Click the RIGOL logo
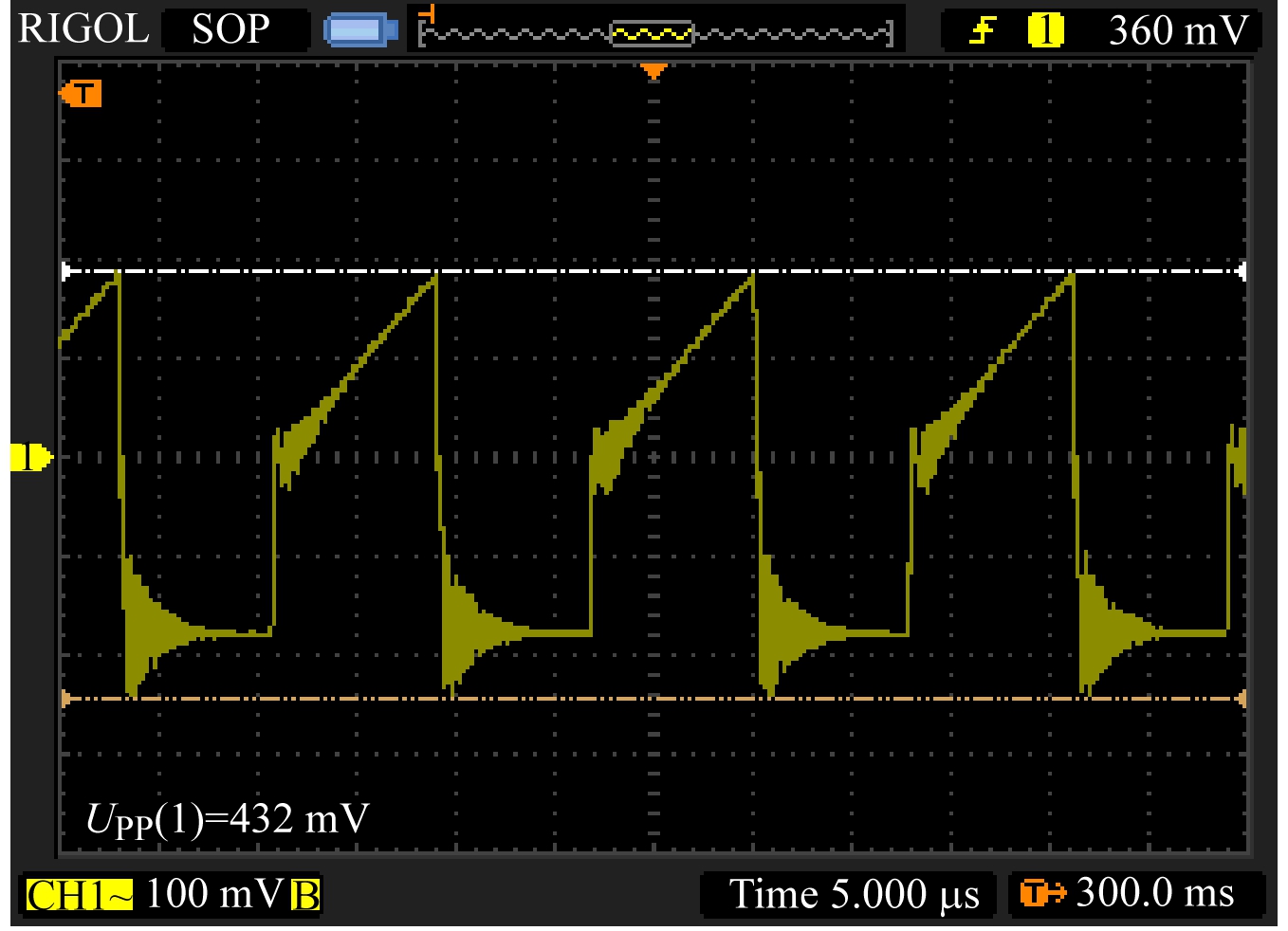Viewport: 1288px width, 931px height. [x=83, y=29]
